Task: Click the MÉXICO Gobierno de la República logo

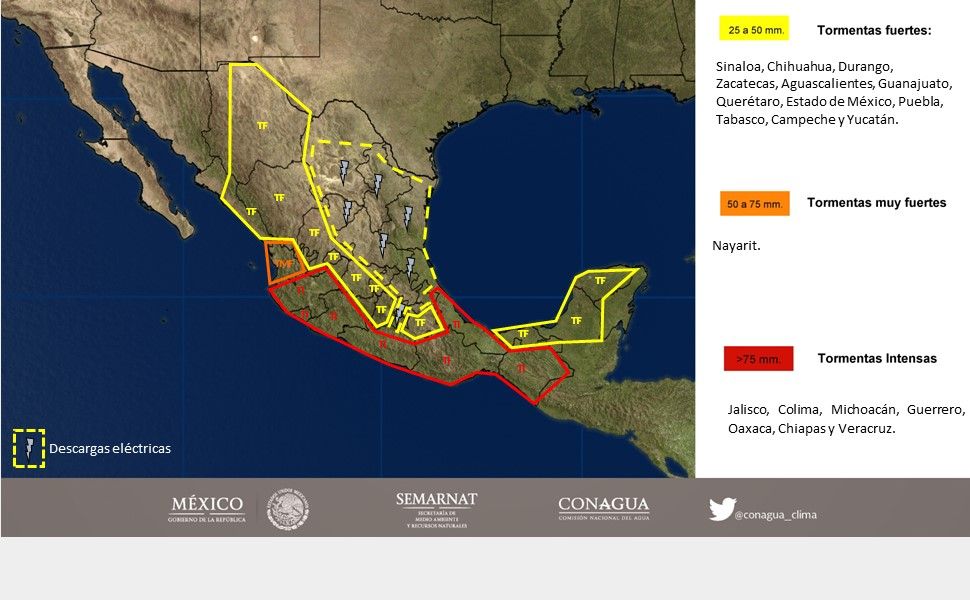Action: click(207, 505)
